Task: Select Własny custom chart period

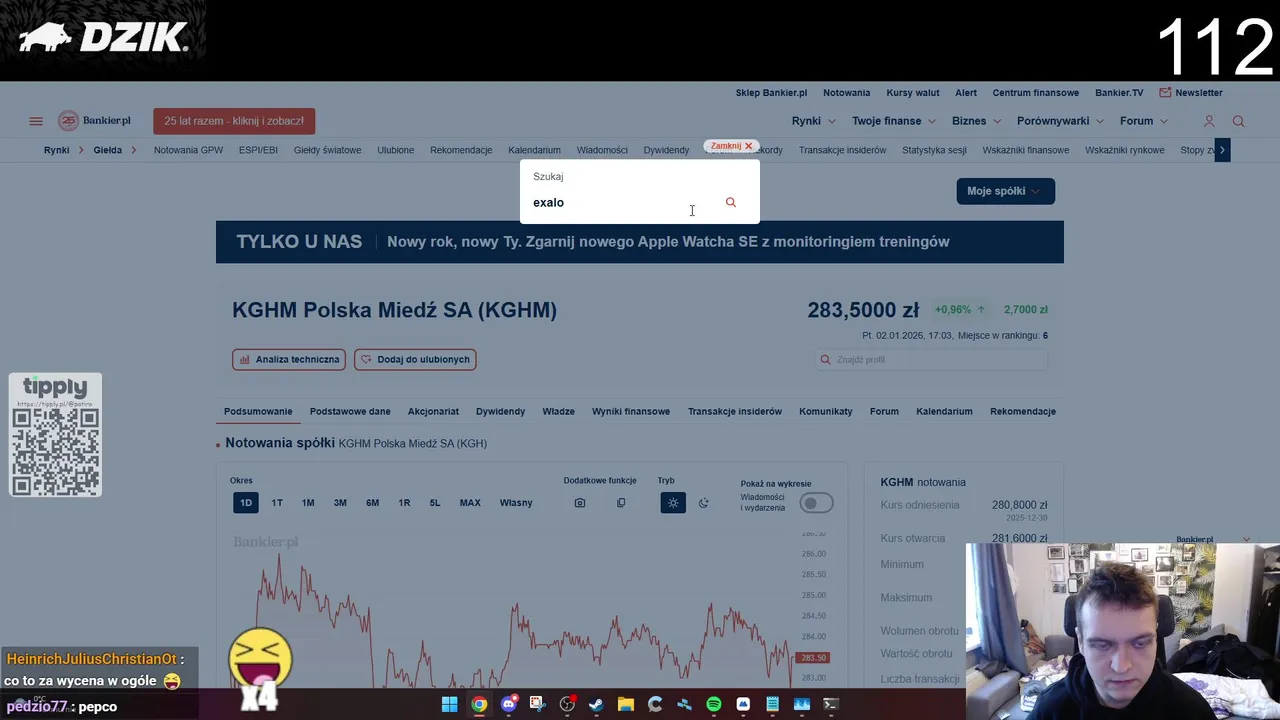Action: click(516, 503)
